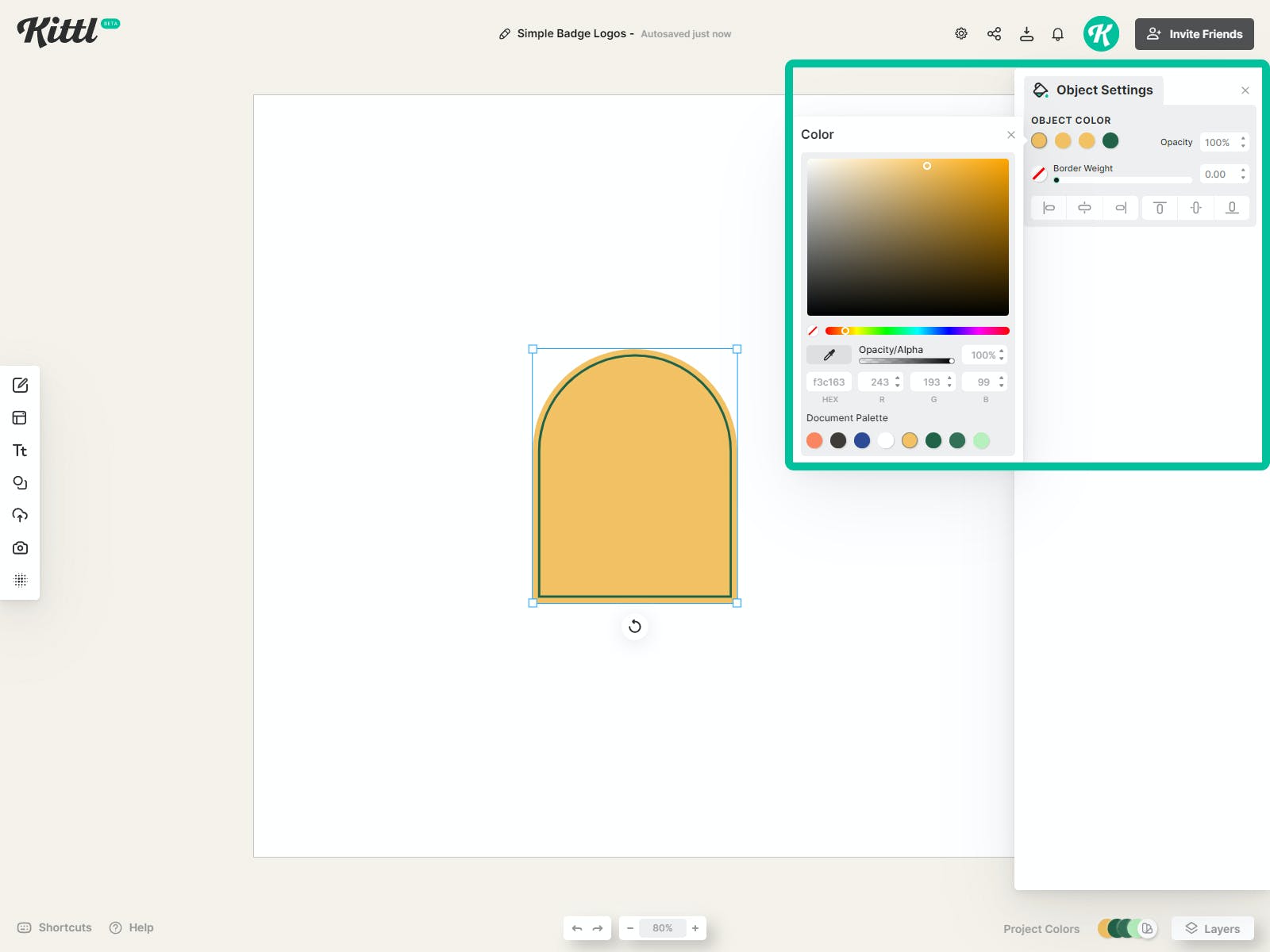This screenshot has width=1270, height=952.
Task: Select the dark green object color swatch
Action: coord(1110,140)
